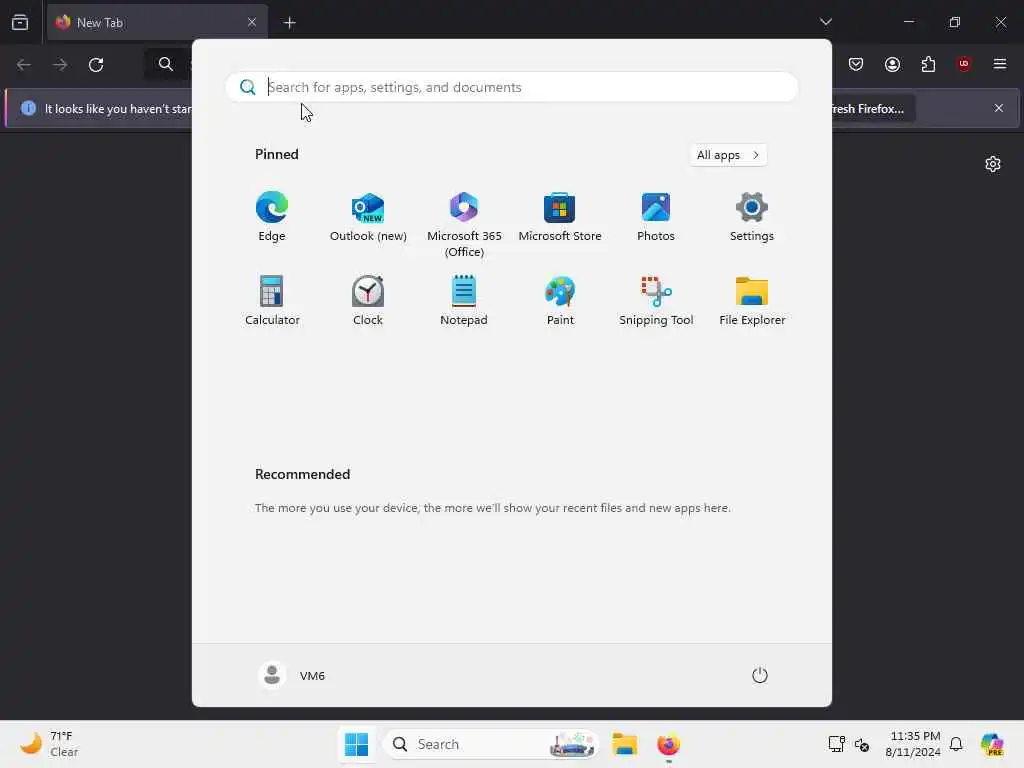Go forward in Firefox

[x=60, y=65]
